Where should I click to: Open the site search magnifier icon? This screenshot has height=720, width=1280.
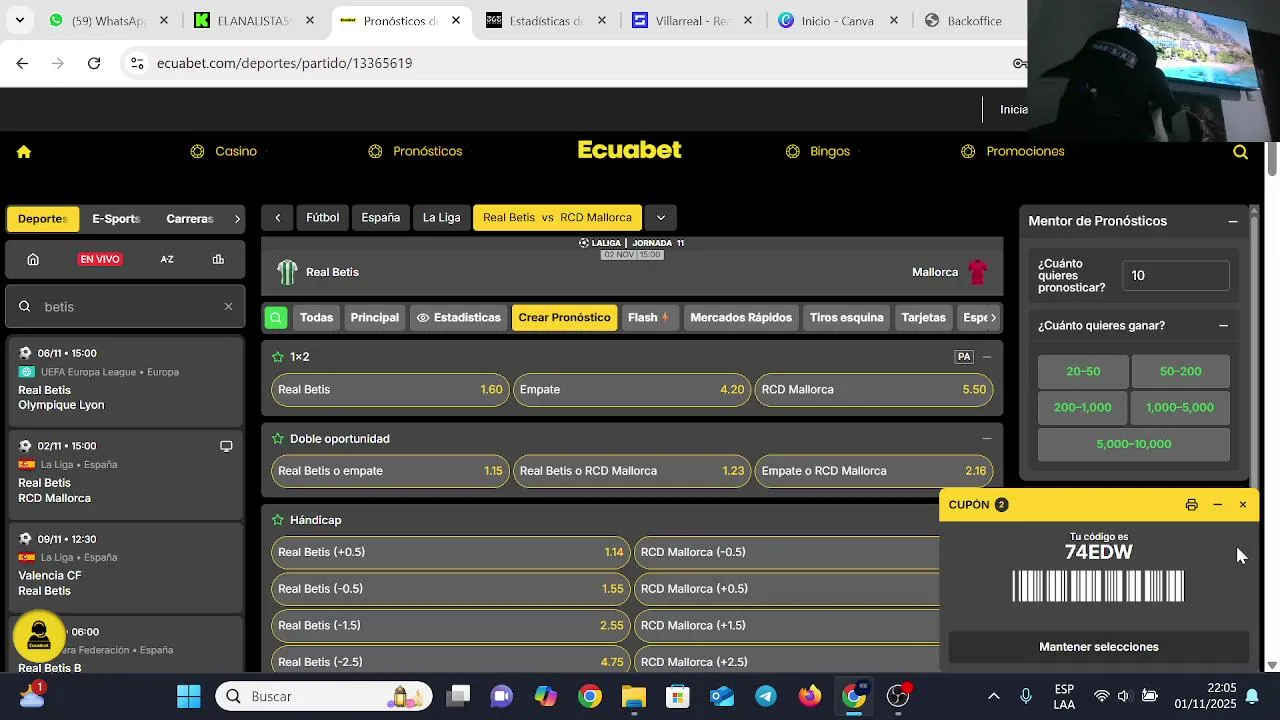tap(1240, 152)
